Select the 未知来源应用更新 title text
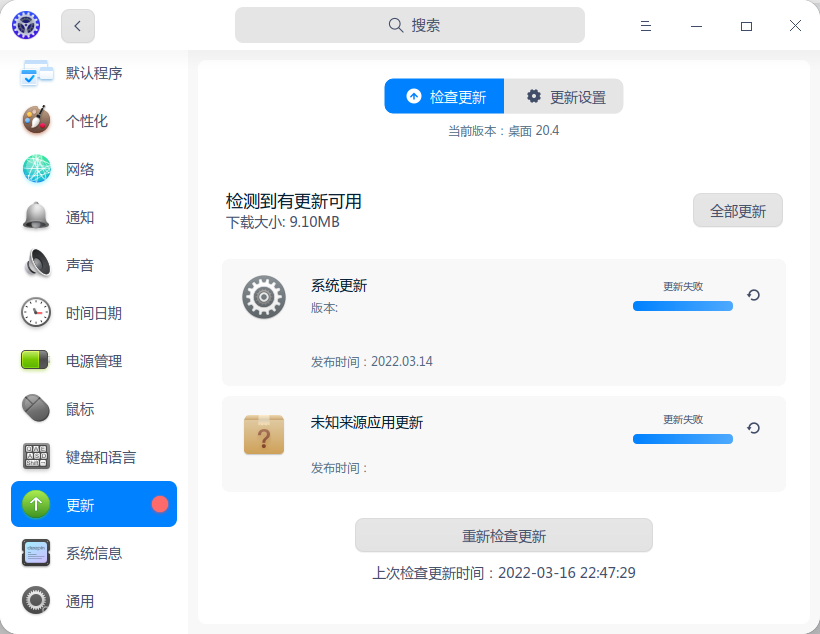Viewport: 820px width, 634px height. click(x=367, y=423)
